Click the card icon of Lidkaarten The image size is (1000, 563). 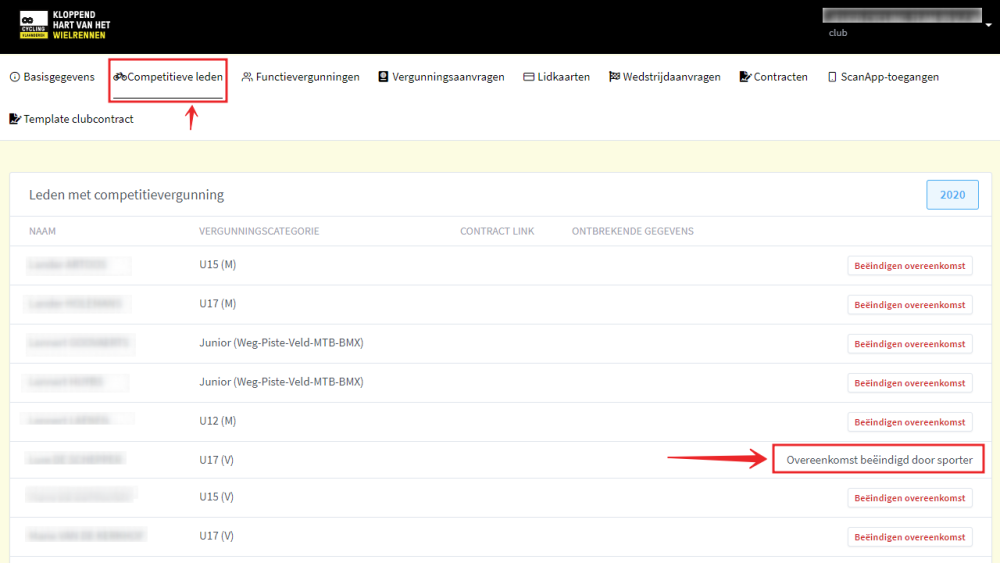point(529,77)
